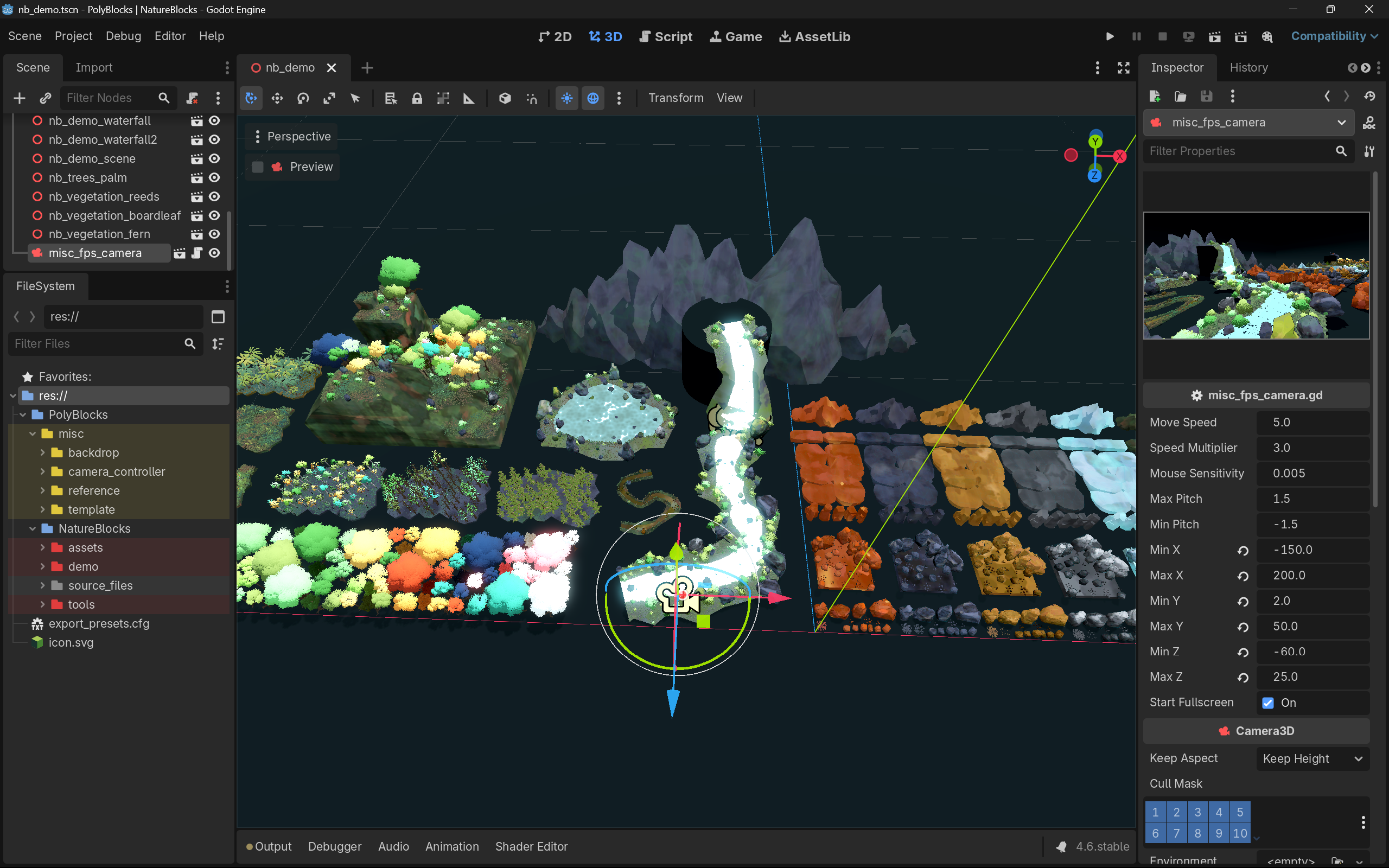Open the Debug menu

click(x=123, y=36)
